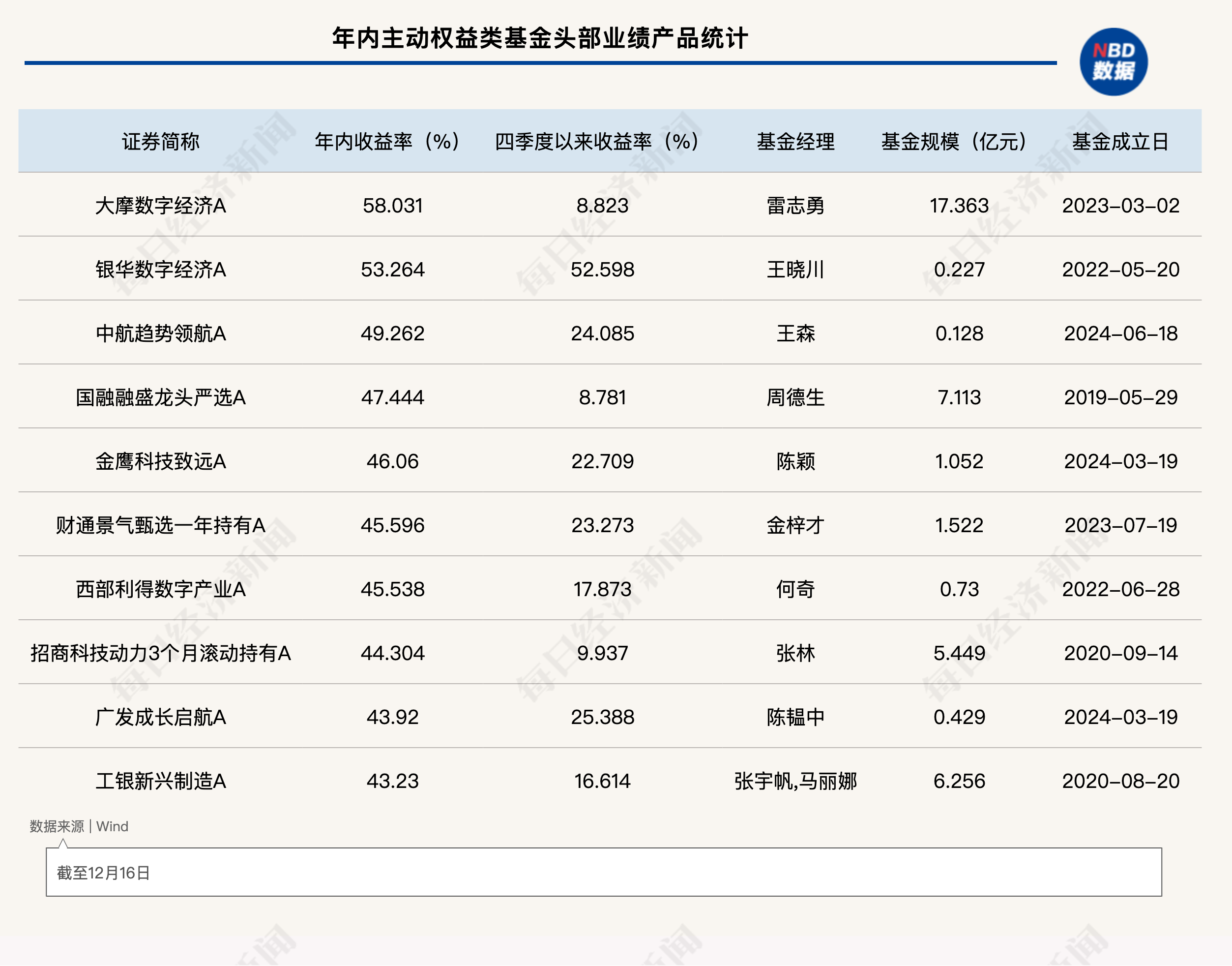Select the fund name 西部利得数字产业A
The width and height of the screenshot is (1232, 966).
click(161, 589)
